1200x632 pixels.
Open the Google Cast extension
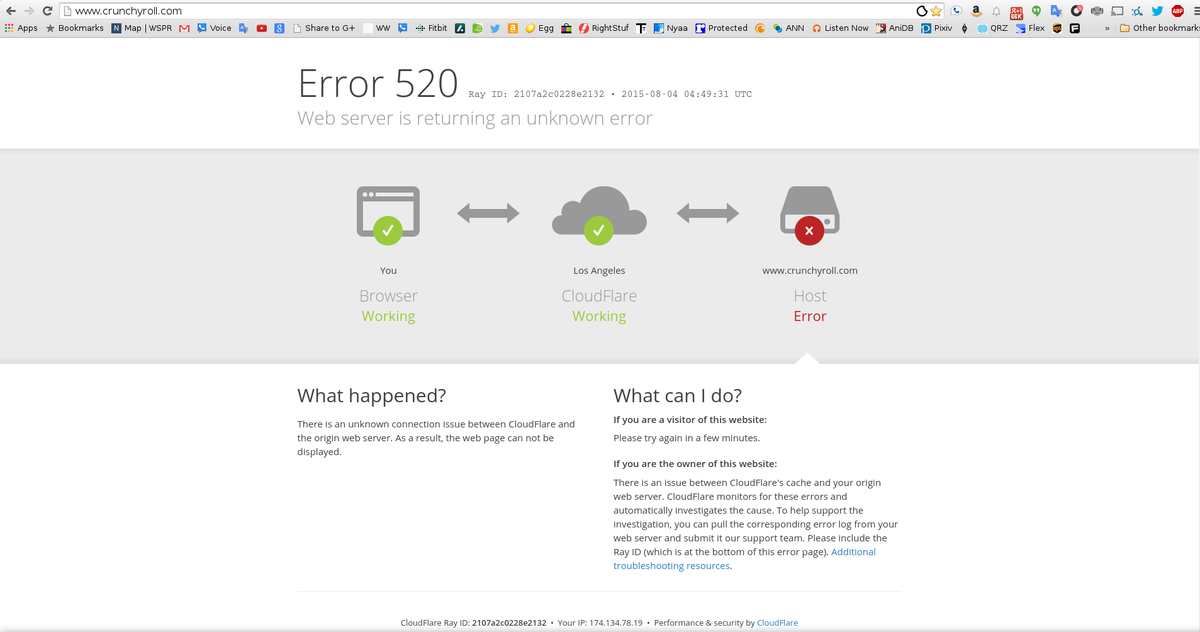(x=1117, y=11)
